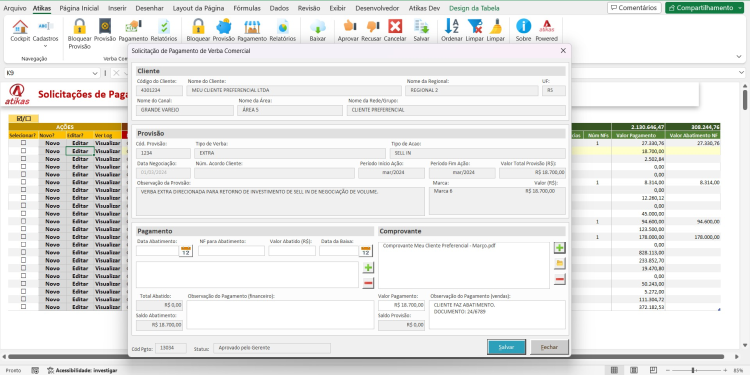Select Comprovante Meu Cliente Preferencial - Março.pdf
750x375 pixels.
click(x=439, y=245)
